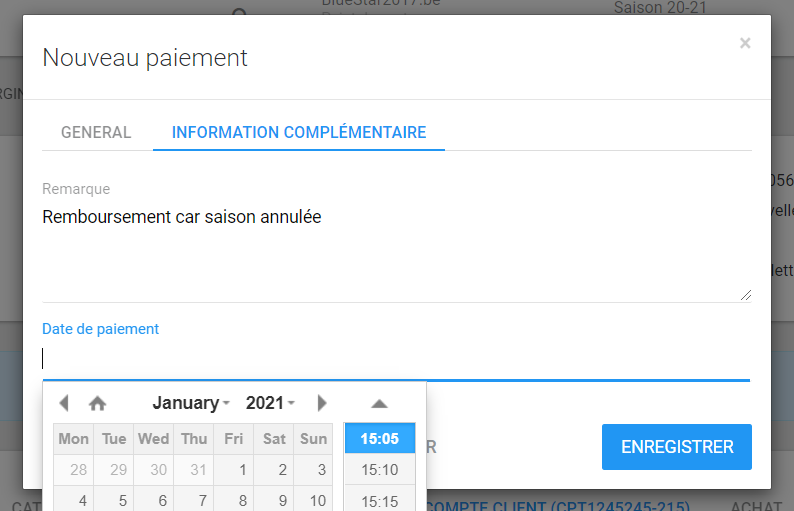This screenshot has height=511, width=794.
Task: Open the January month dropdown
Action: coord(191,403)
